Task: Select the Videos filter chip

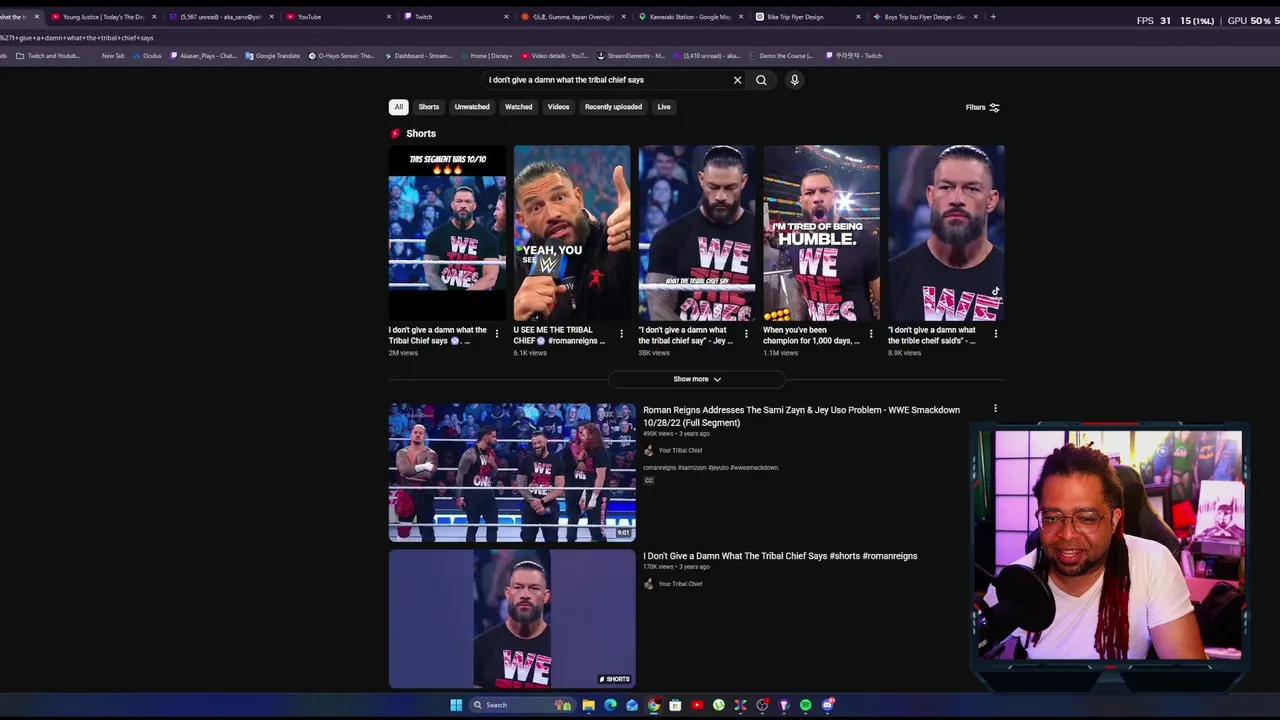Action: [x=558, y=107]
